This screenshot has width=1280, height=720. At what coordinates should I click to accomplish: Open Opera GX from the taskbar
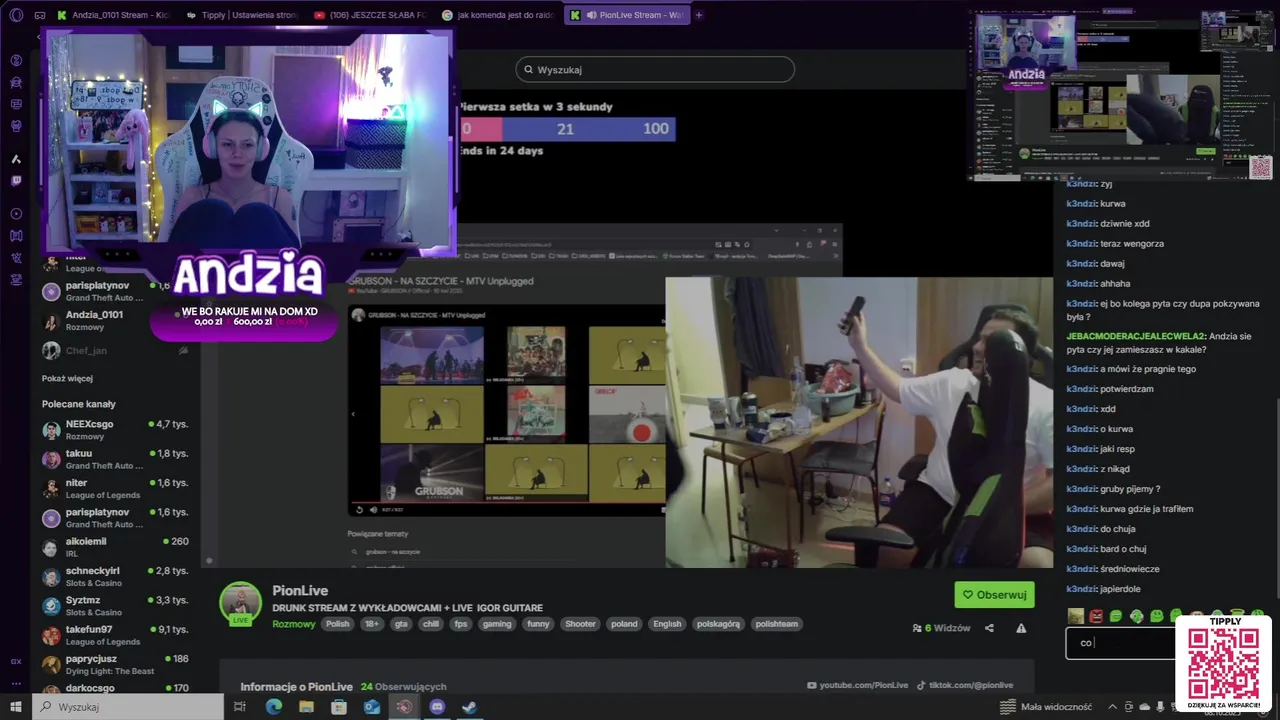(x=404, y=707)
